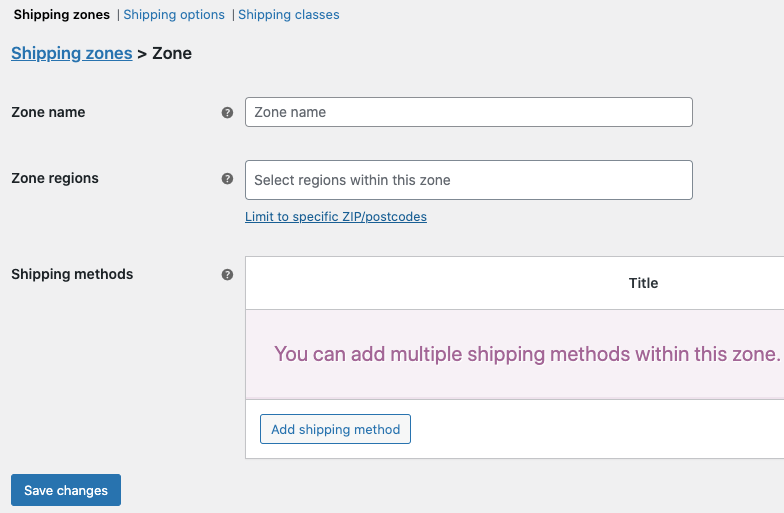View help tooltip for Shipping methods
This screenshot has width=784, height=513.
pyautogui.click(x=227, y=274)
